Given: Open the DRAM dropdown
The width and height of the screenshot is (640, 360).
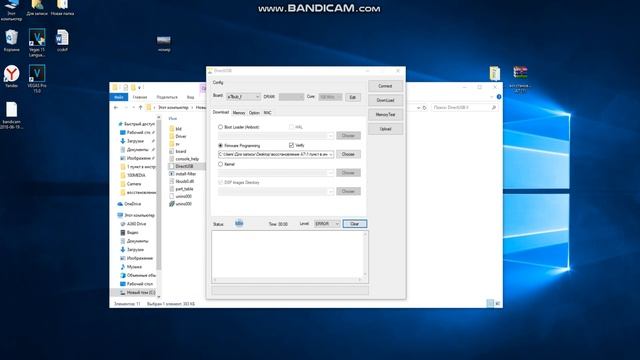Looking at the screenshot, I should tap(291, 97).
